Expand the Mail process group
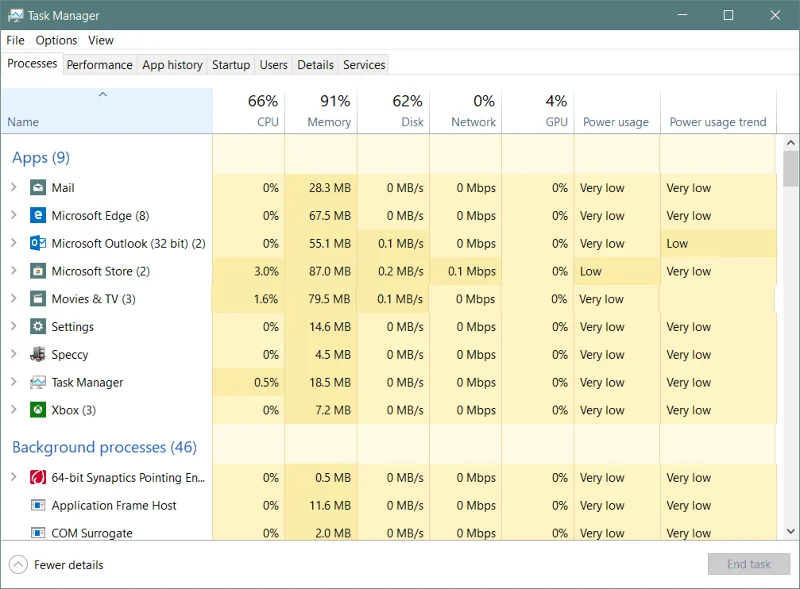Image resolution: width=800 pixels, height=589 pixels. [14, 188]
